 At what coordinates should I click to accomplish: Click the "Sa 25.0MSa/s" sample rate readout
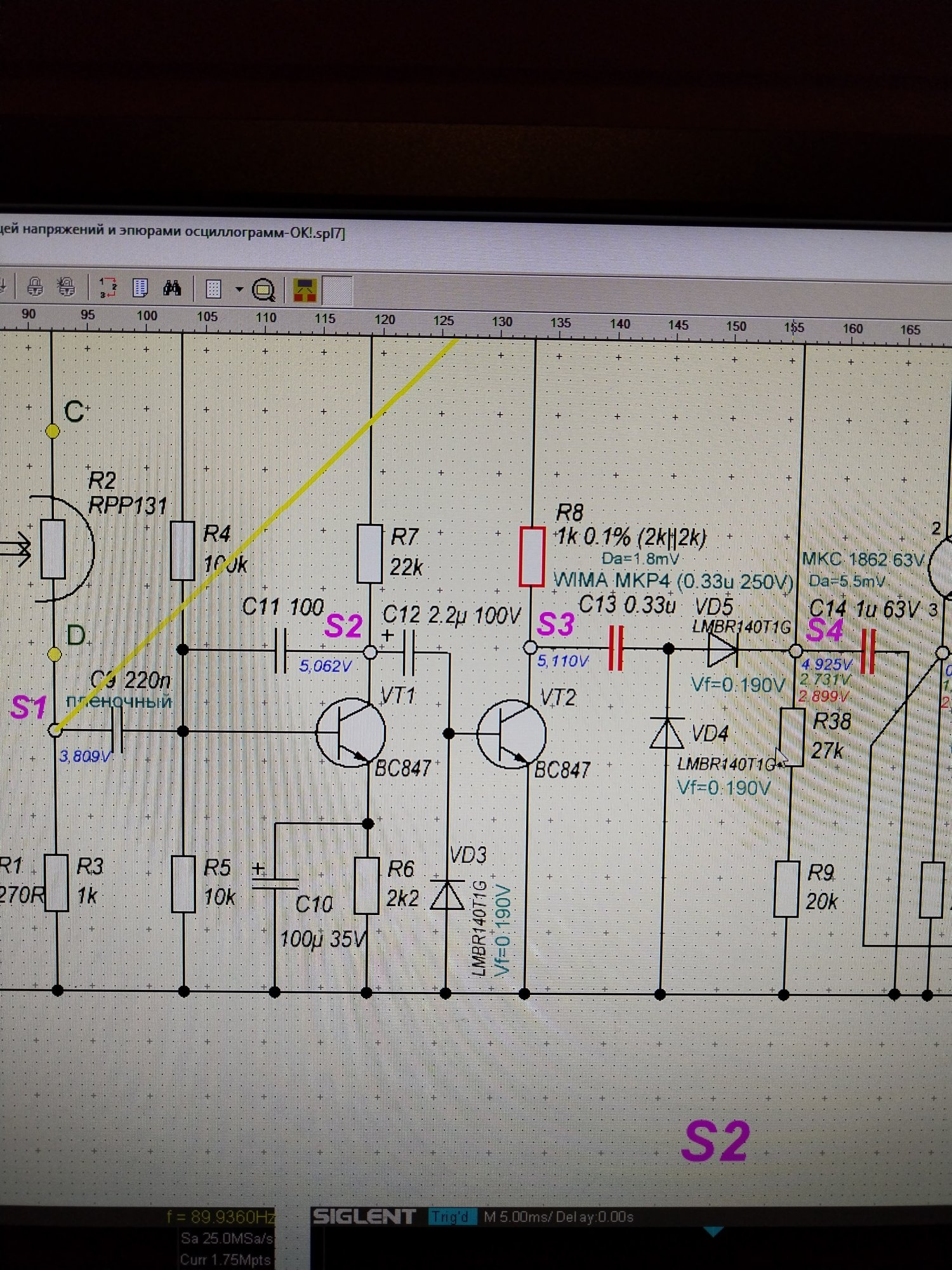click(x=227, y=1238)
